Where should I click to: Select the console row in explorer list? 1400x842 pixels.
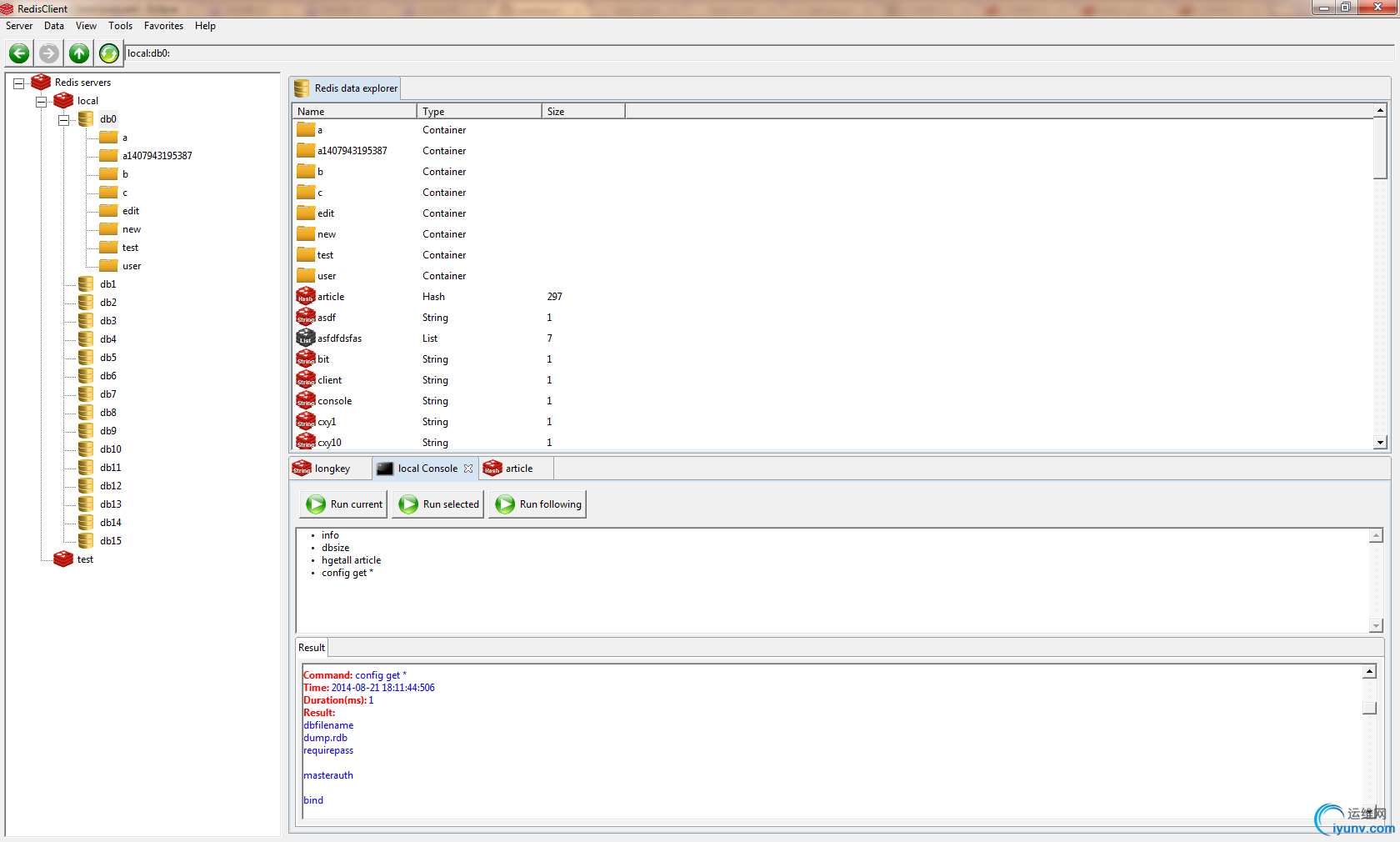tap(833, 401)
